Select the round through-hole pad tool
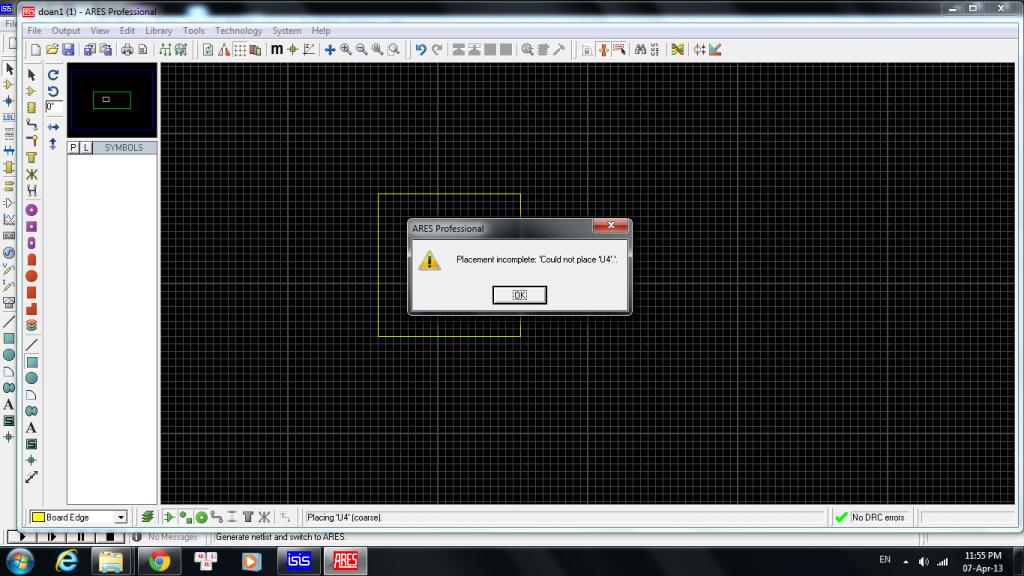Viewport: 1024px width, 576px height. (31, 210)
